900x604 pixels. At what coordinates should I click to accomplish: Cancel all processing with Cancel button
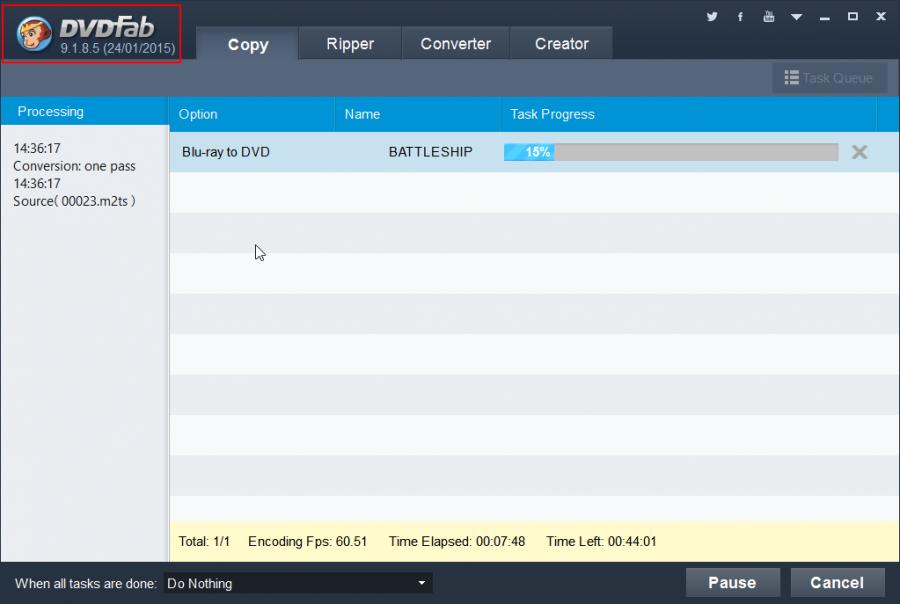[x=837, y=583]
